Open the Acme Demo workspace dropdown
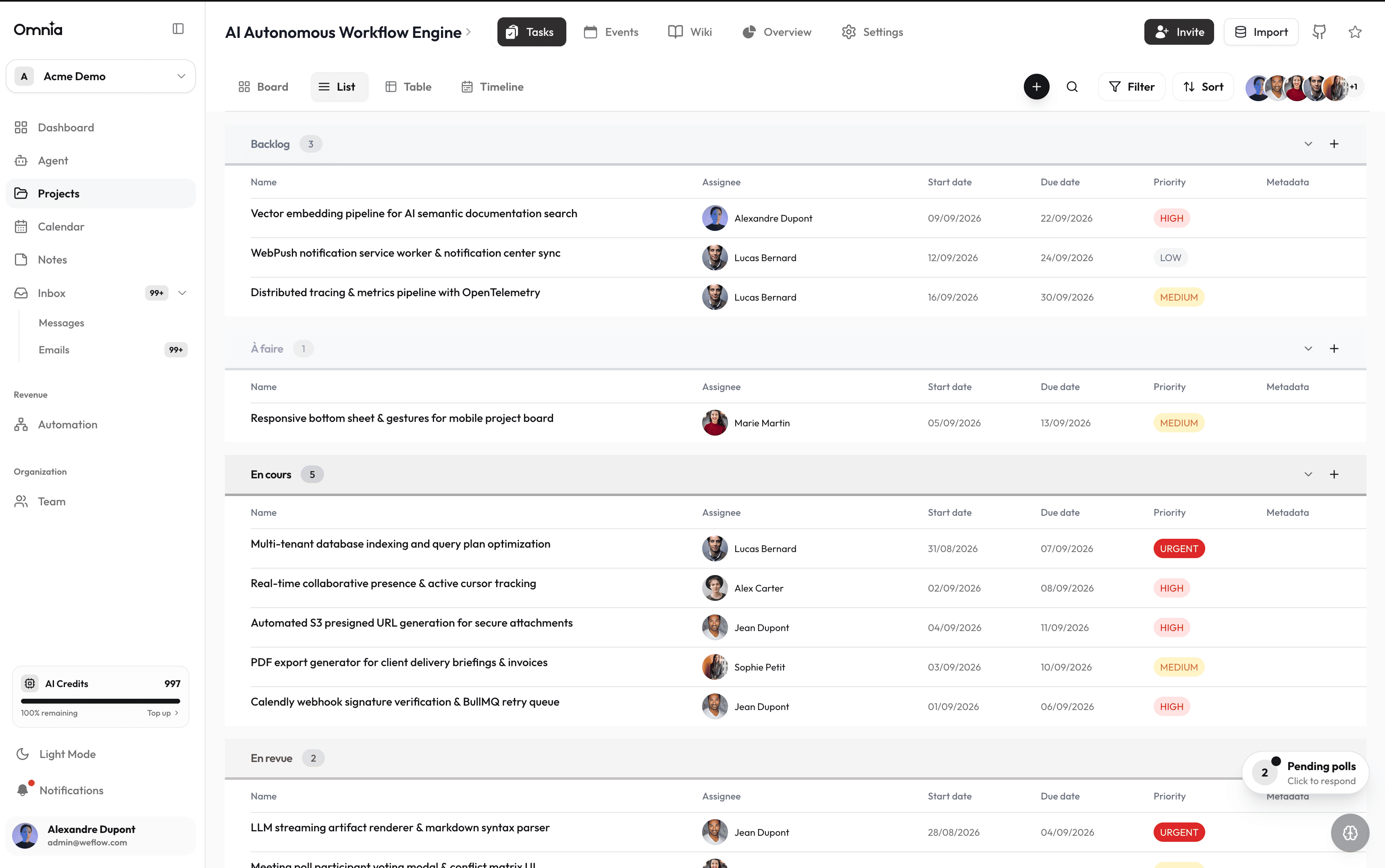The width and height of the screenshot is (1385, 868). pos(100,76)
